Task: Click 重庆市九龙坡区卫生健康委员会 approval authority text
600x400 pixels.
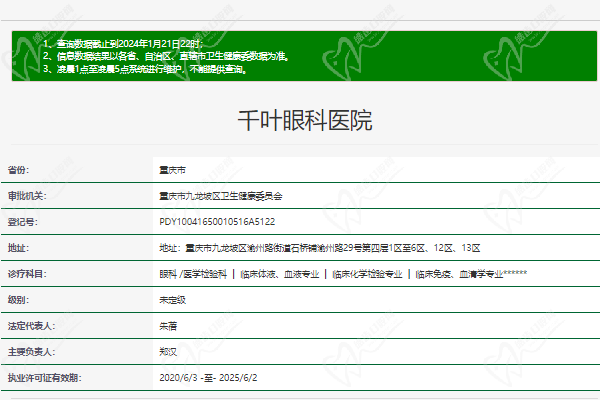Action: (x=221, y=196)
